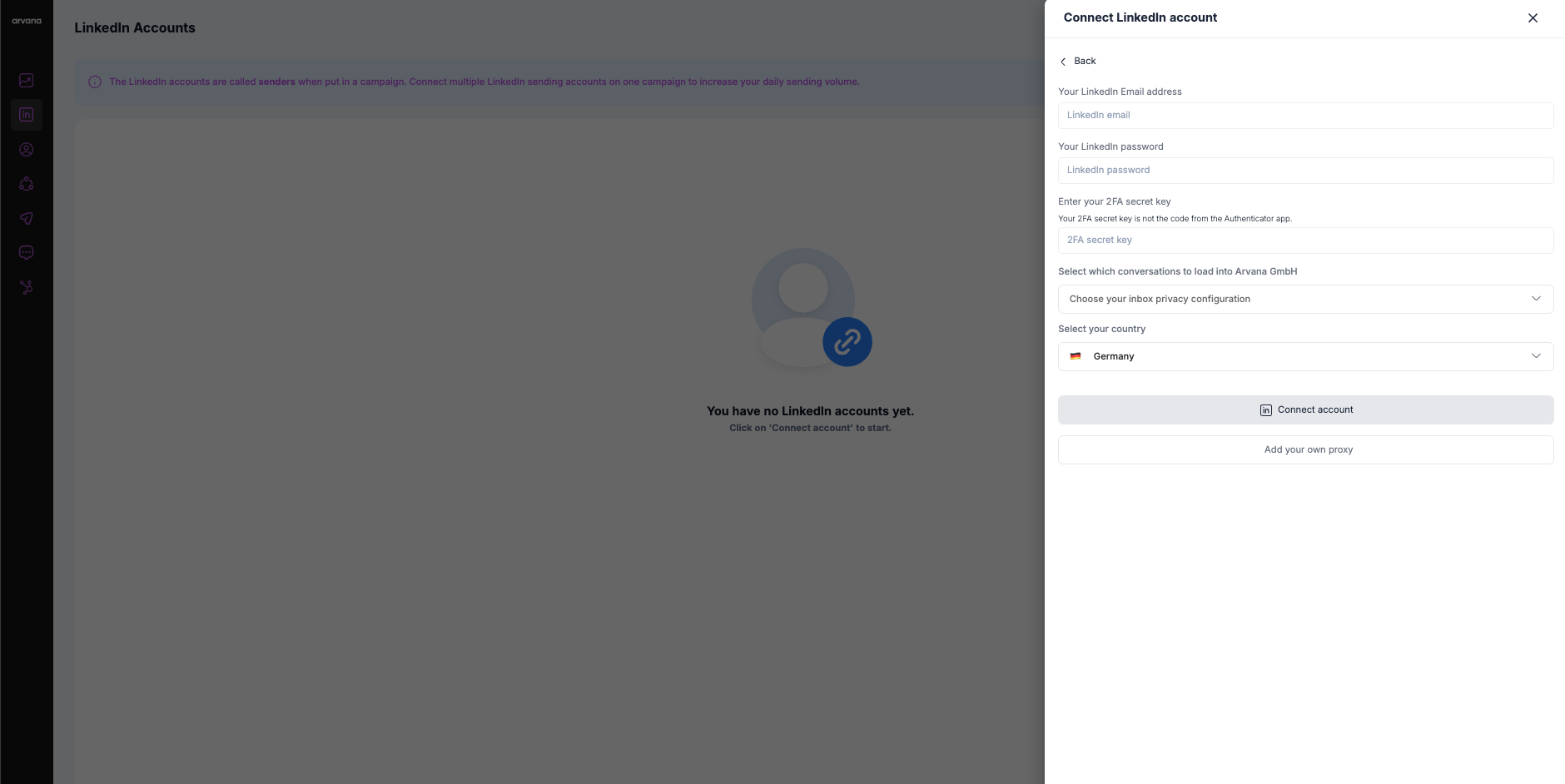Open the user profile icon in sidebar

tap(27, 150)
